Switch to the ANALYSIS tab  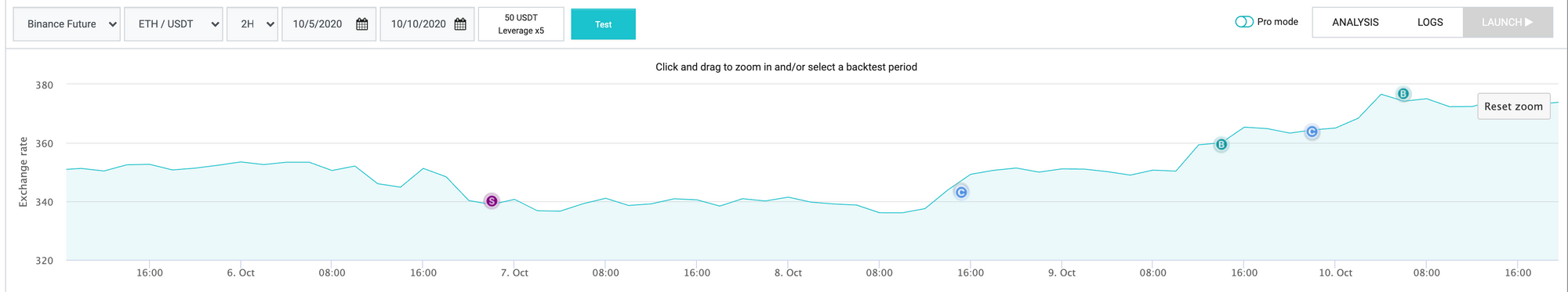point(1355,22)
